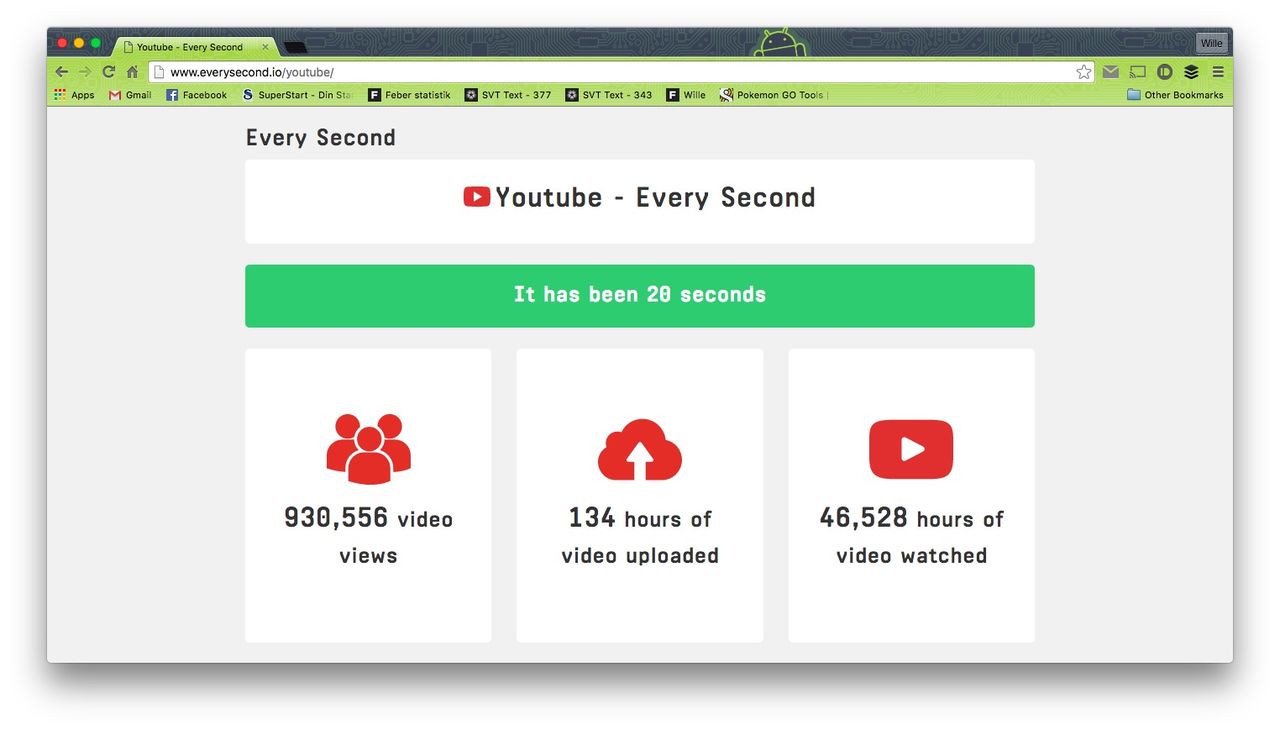Open the SuperStart bookmark
The height and width of the screenshot is (730, 1280).
pos(298,95)
